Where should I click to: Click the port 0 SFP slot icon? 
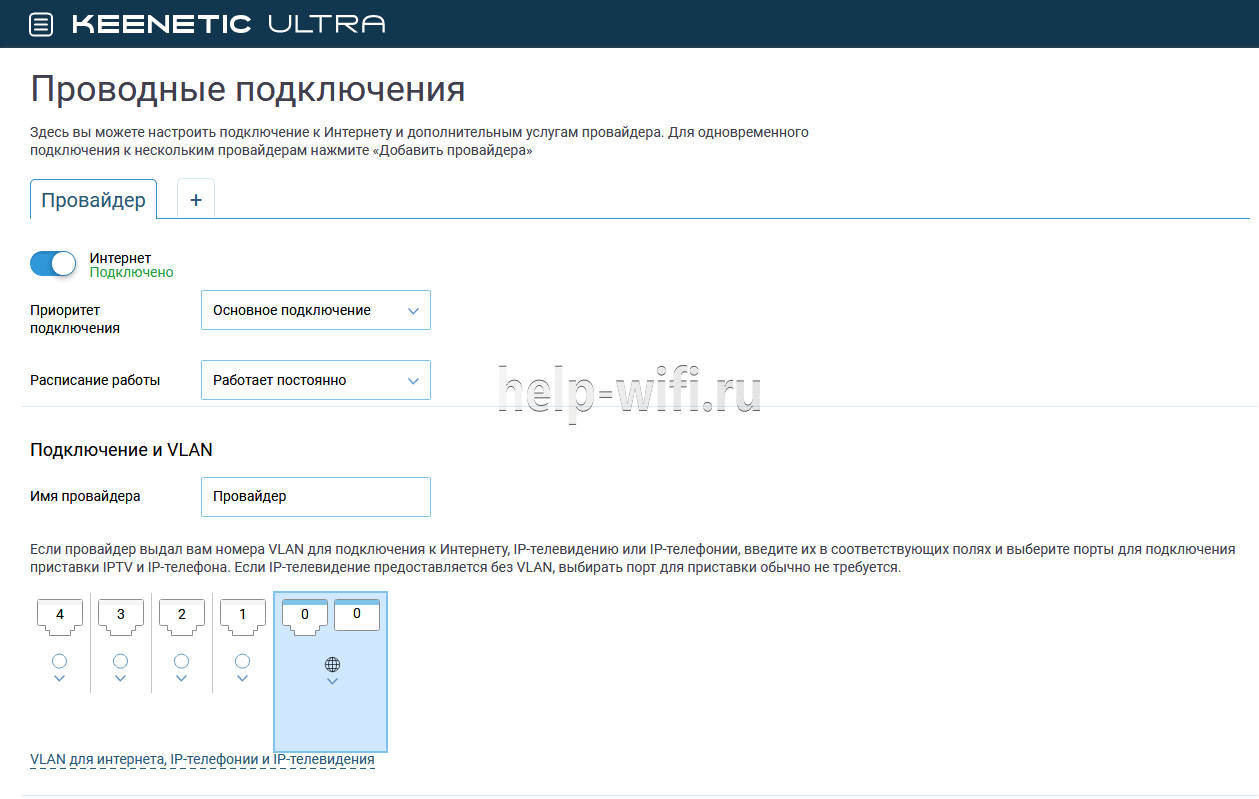coord(356,616)
